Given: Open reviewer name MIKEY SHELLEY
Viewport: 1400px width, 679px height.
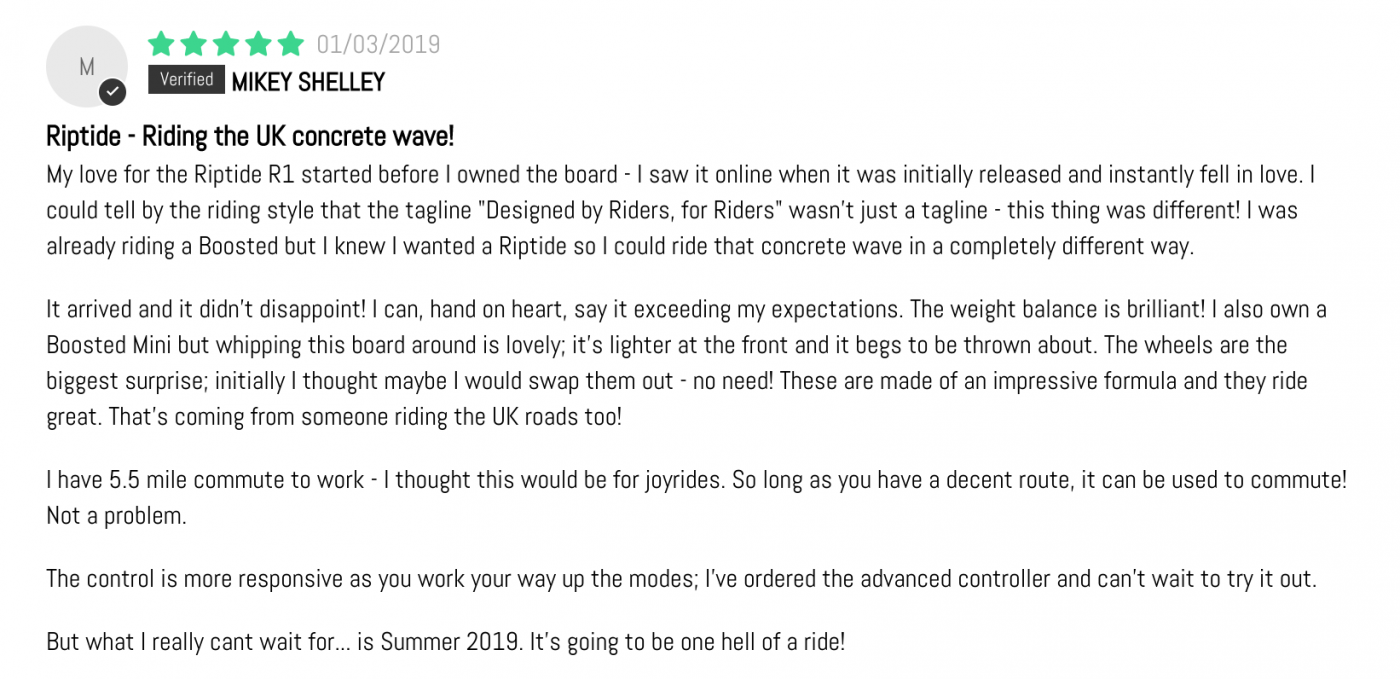Looking at the screenshot, I should 308,82.
